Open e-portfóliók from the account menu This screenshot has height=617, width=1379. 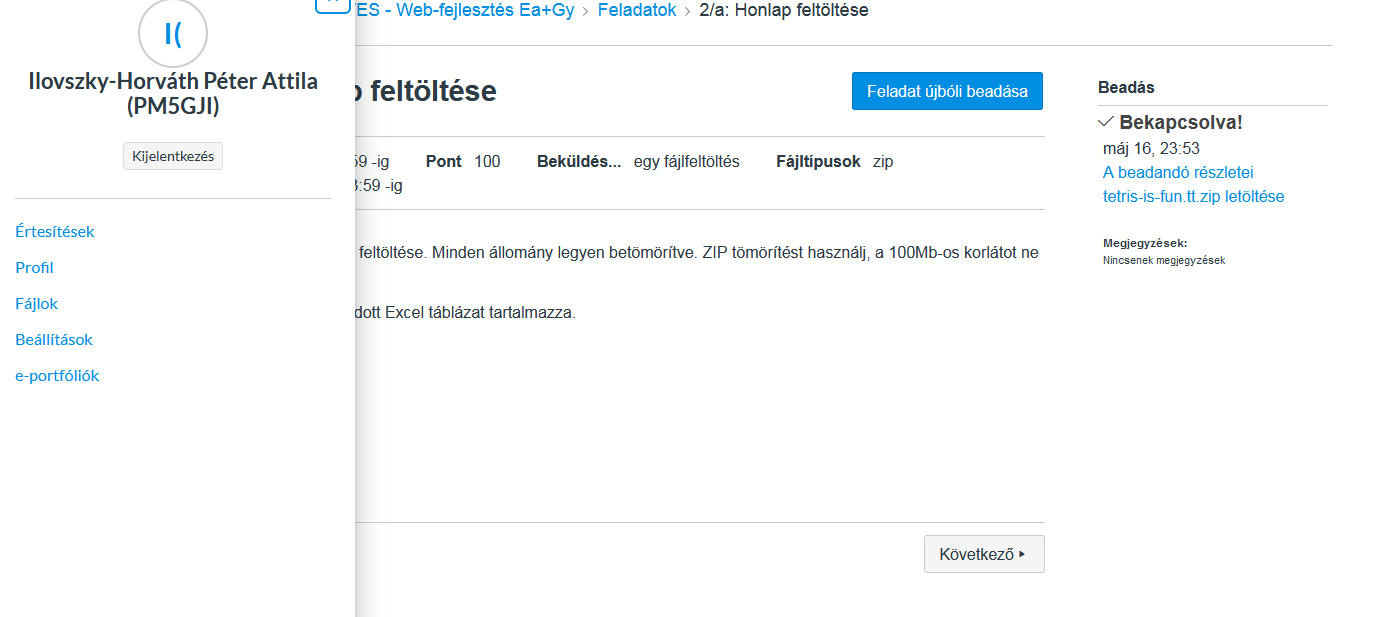[57, 376]
